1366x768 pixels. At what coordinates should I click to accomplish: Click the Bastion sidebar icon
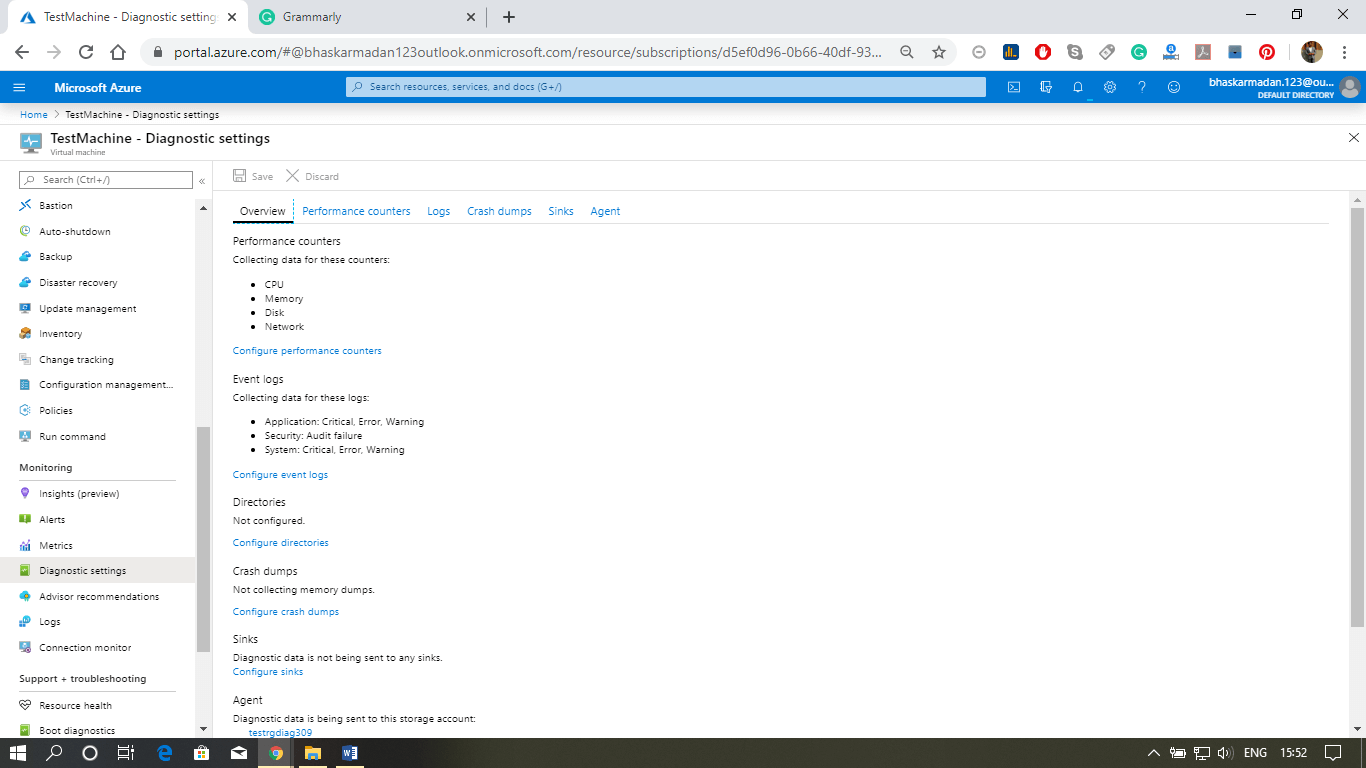click(25, 205)
